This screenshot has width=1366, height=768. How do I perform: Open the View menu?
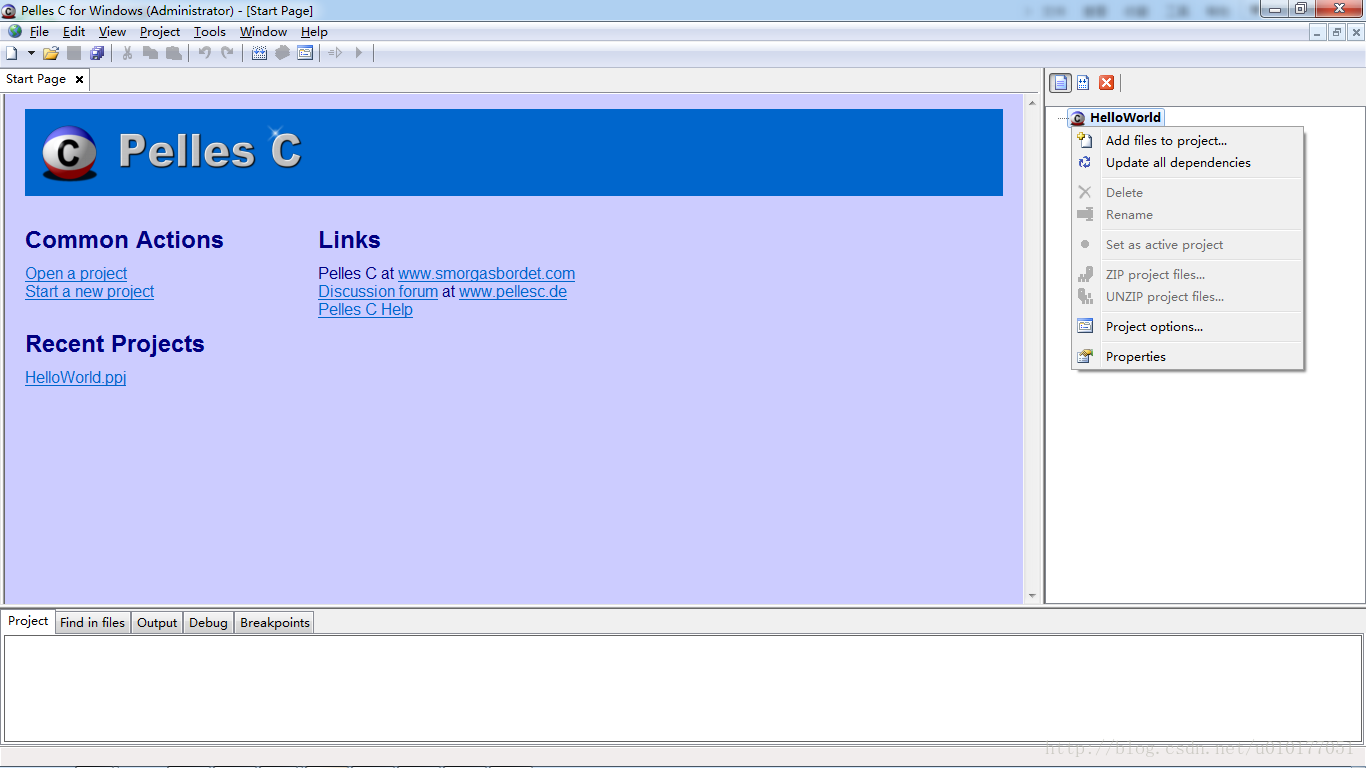[x=112, y=32]
